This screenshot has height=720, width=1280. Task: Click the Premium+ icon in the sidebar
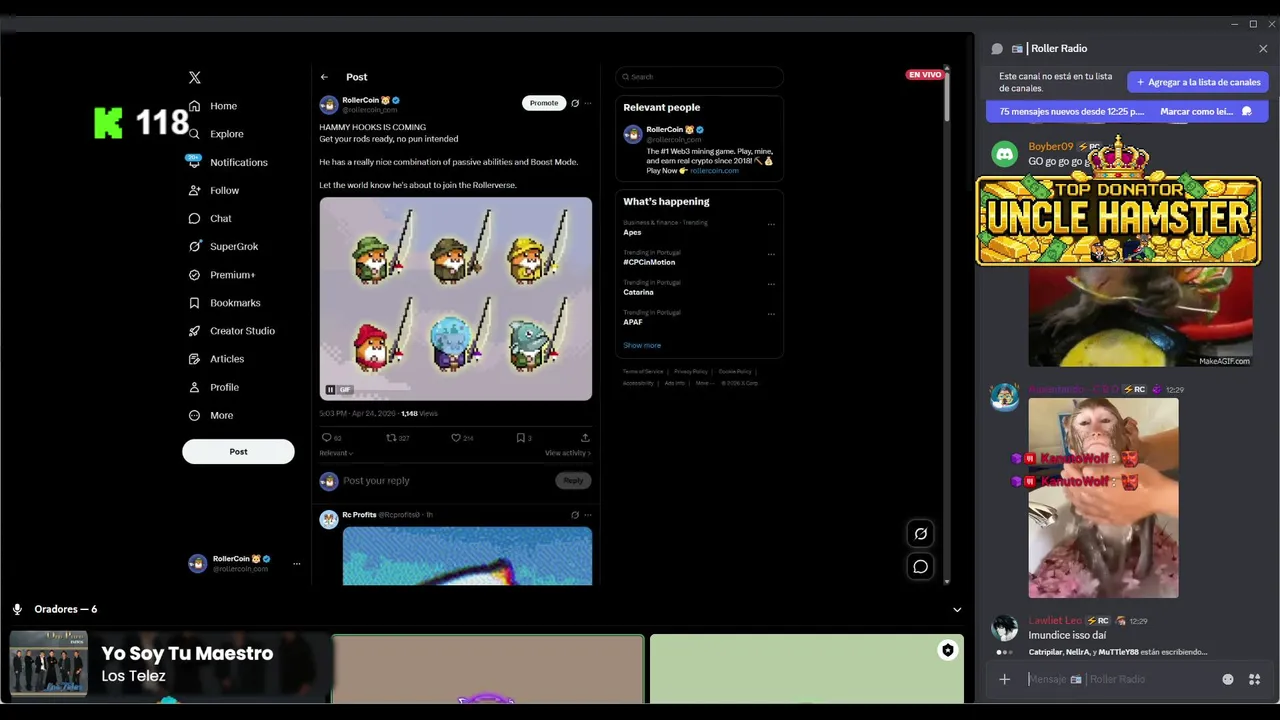pyautogui.click(x=194, y=275)
